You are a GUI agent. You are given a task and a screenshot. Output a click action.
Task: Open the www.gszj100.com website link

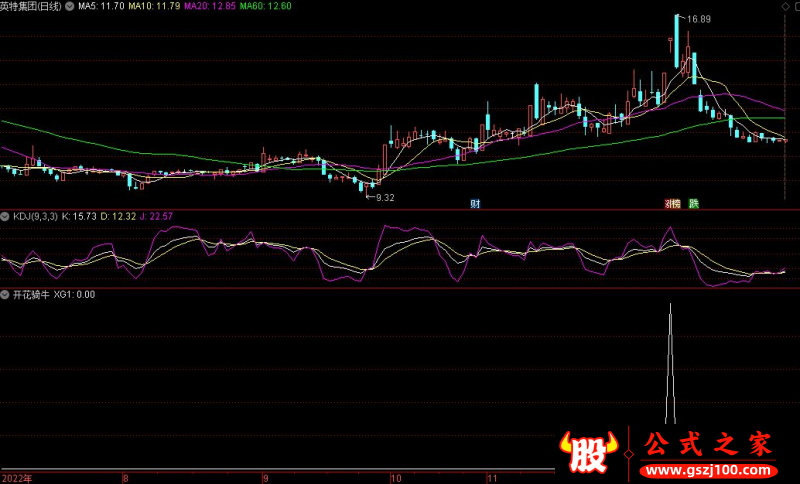tap(706, 470)
